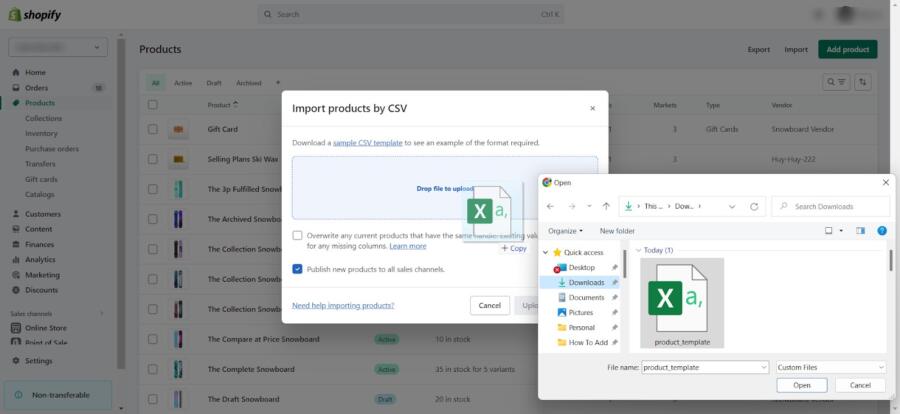Click Gift Card product thumbnail
Screen dimensions: 900x414
179,129
